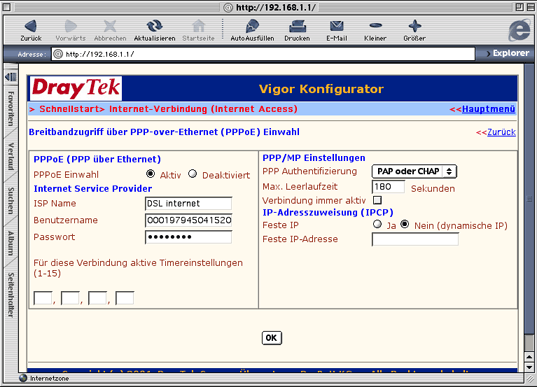Open the Seitenhalter side tab
The height and width of the screenshot is (387, 537).
point(11,295)
